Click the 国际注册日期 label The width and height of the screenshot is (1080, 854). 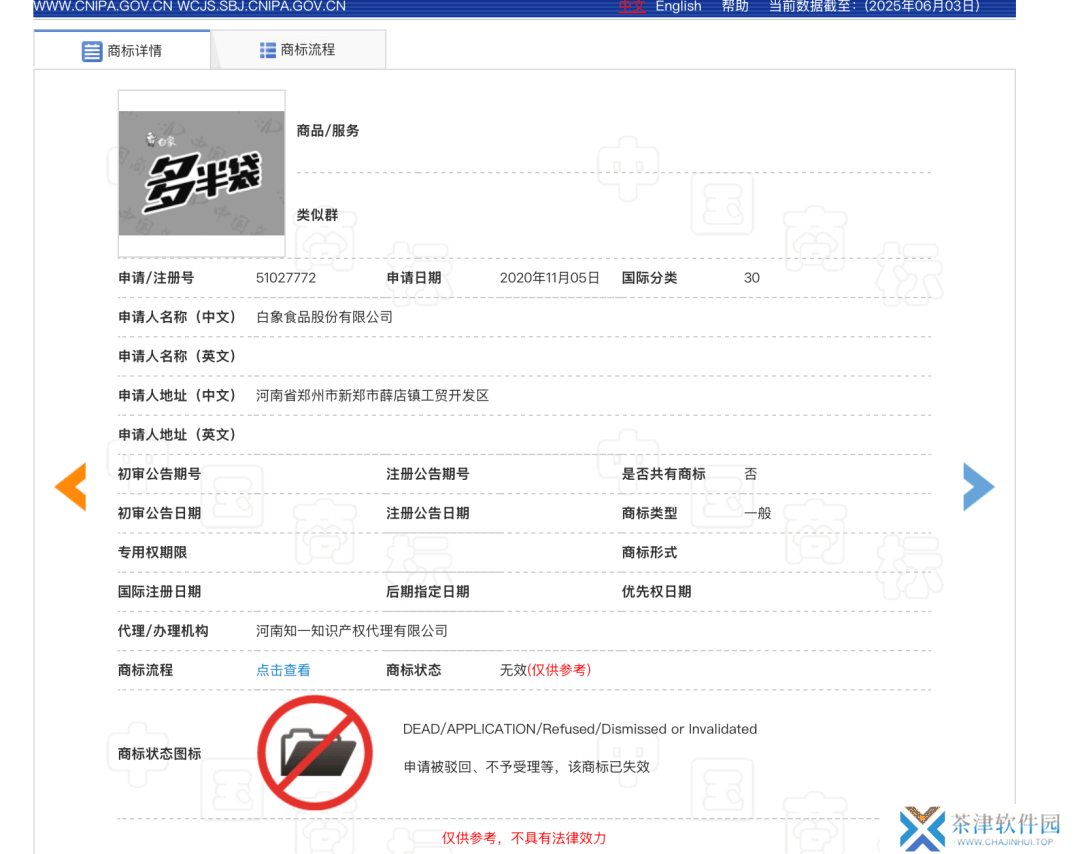159,592
